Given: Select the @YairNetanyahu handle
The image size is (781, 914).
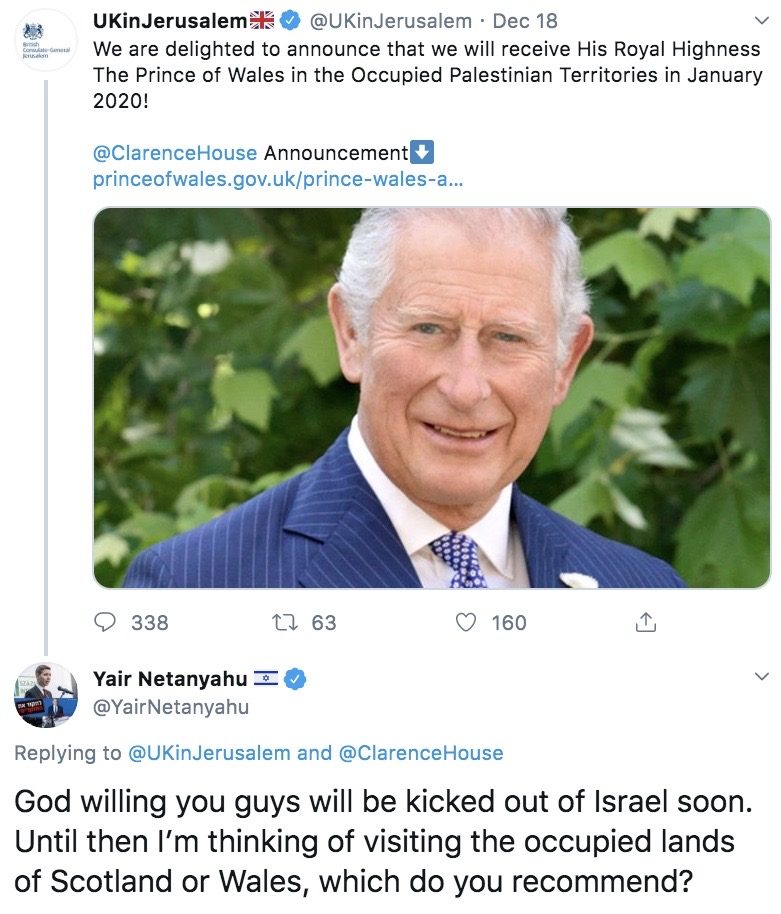Looking at the screenshot, I should [171, 707].
